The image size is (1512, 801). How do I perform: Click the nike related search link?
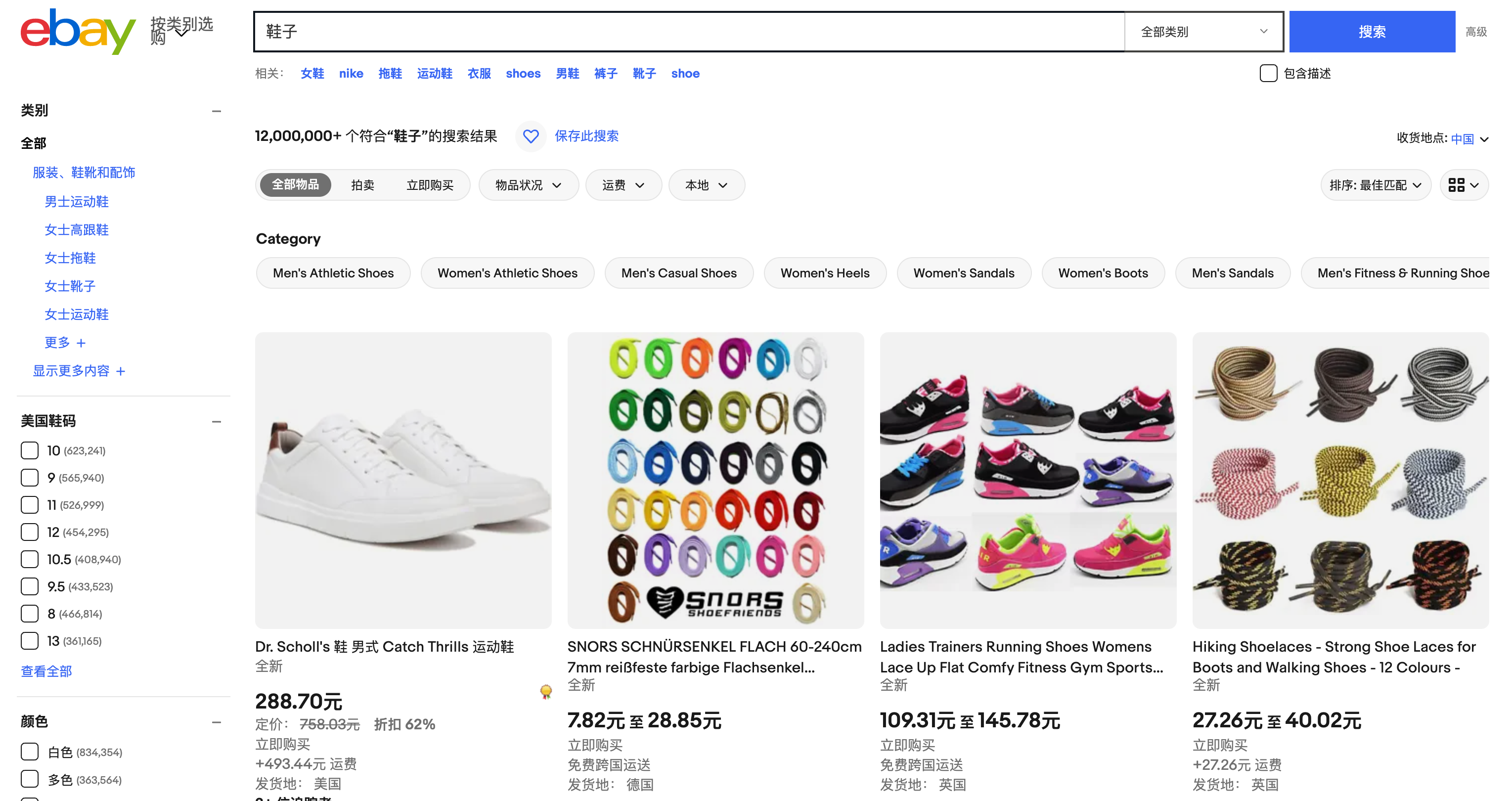coord(351,73)
